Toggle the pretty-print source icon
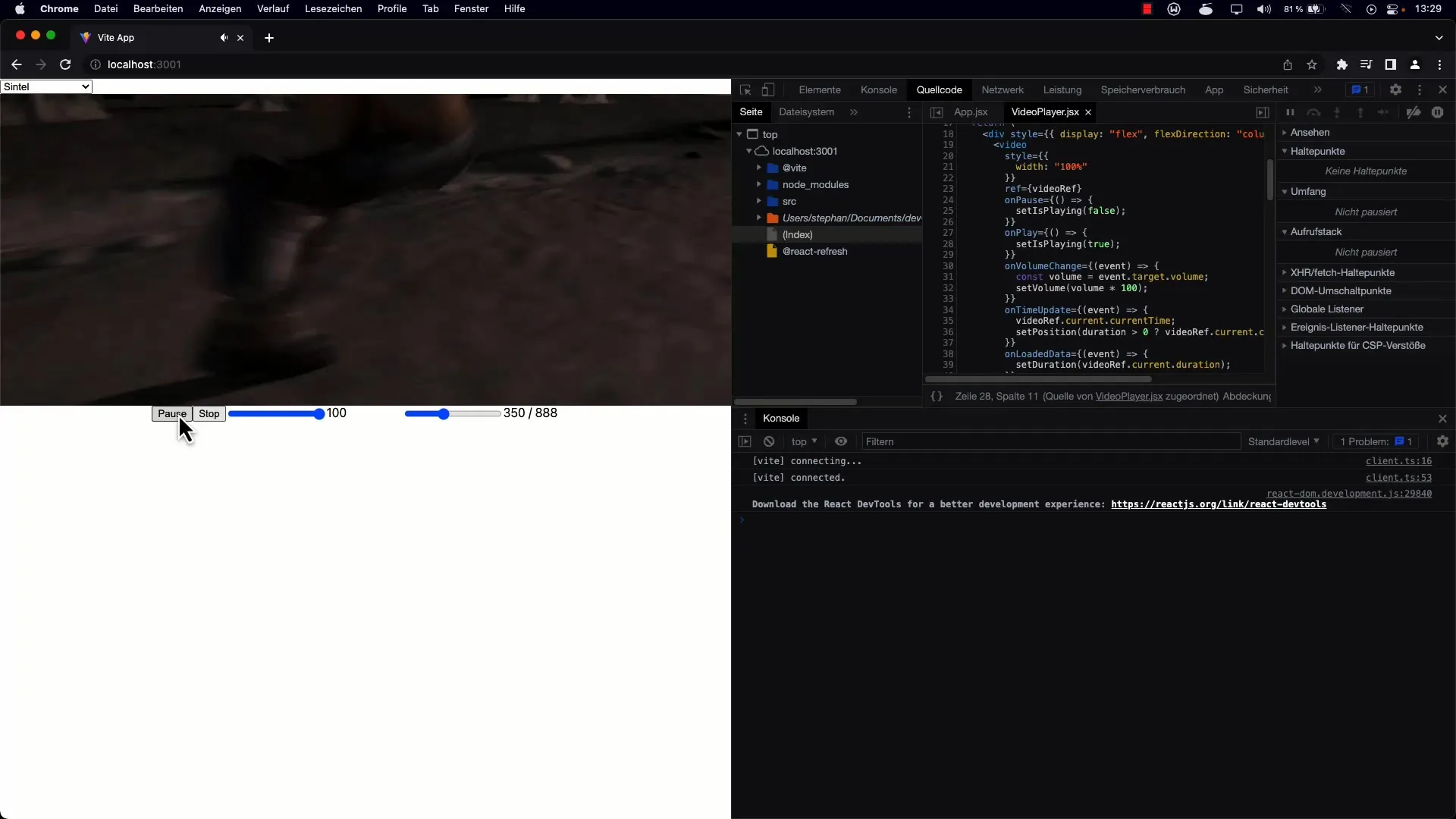Screen dimensions: 1456x819 pyautogui.click(x=937, y=396)
